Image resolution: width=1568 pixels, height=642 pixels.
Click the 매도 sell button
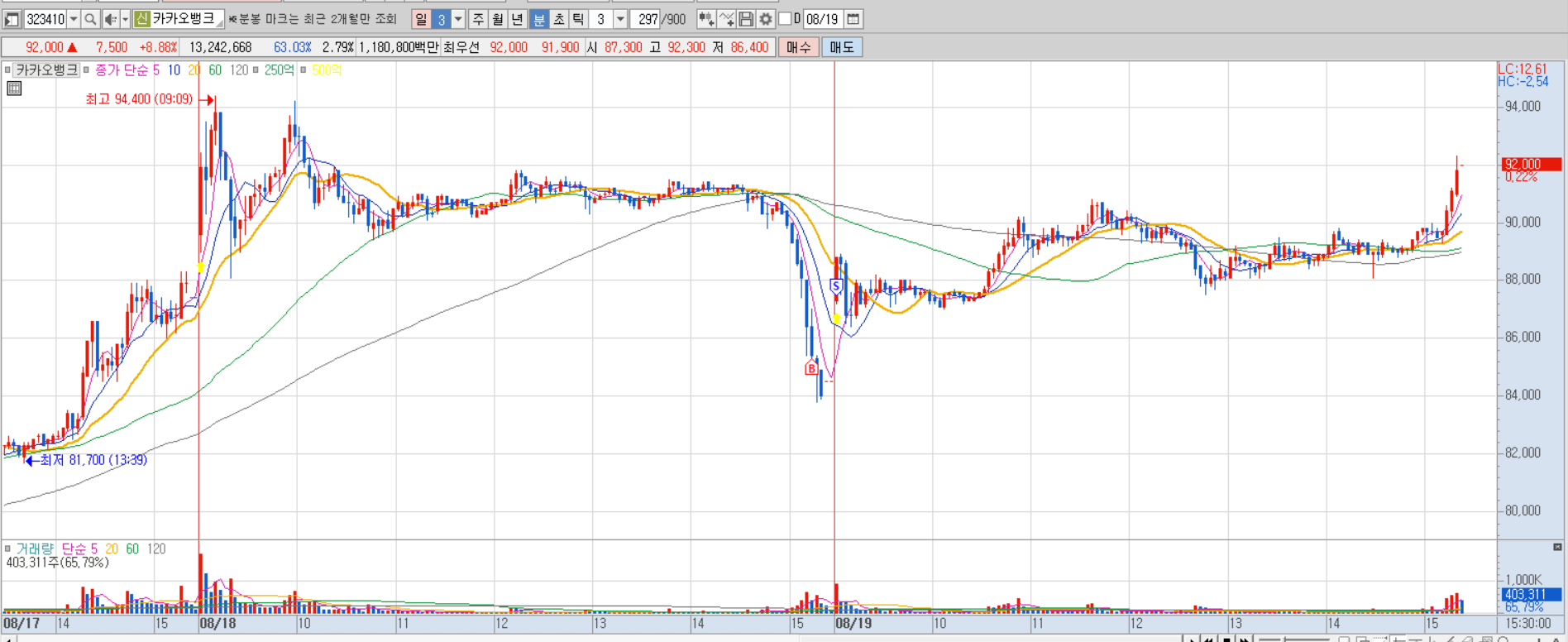pyautogui.click(x=842, y=47)
